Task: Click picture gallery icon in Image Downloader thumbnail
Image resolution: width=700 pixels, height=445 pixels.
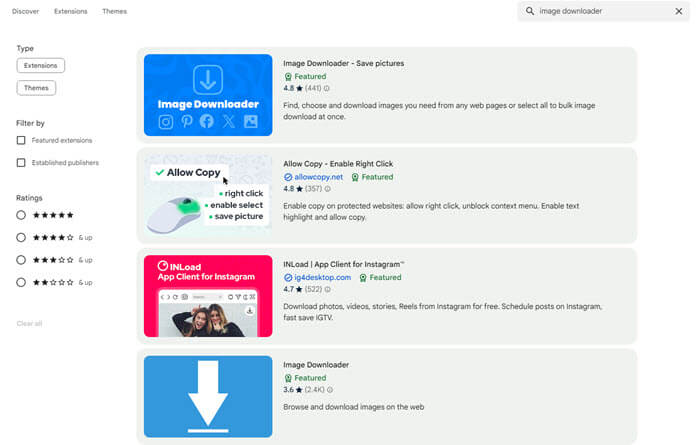Action: click(250, 121)
